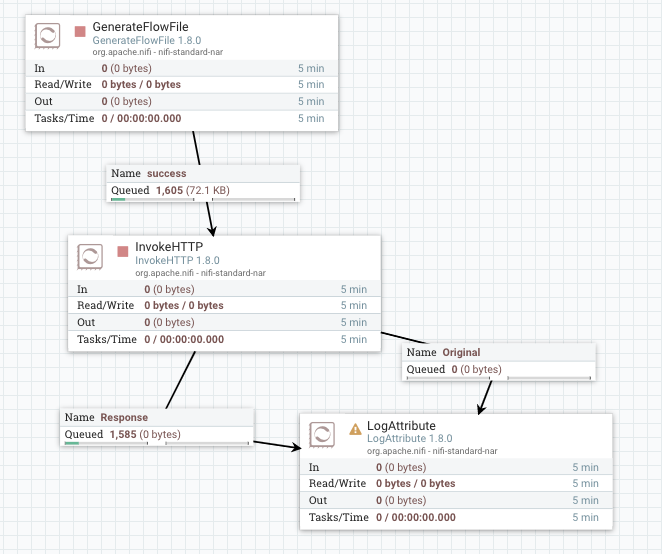Select the success connection label
662x554 pixels.
click(166, 173)
